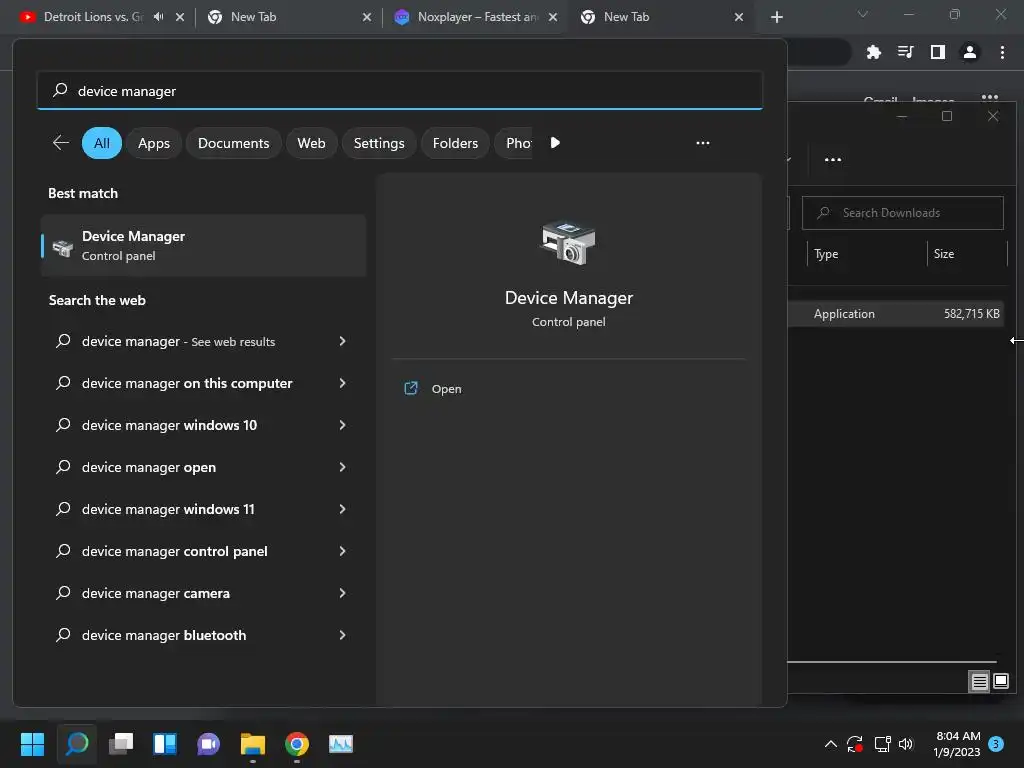Switch to the Detroit Lions YouTube tab

coord(93,17)
